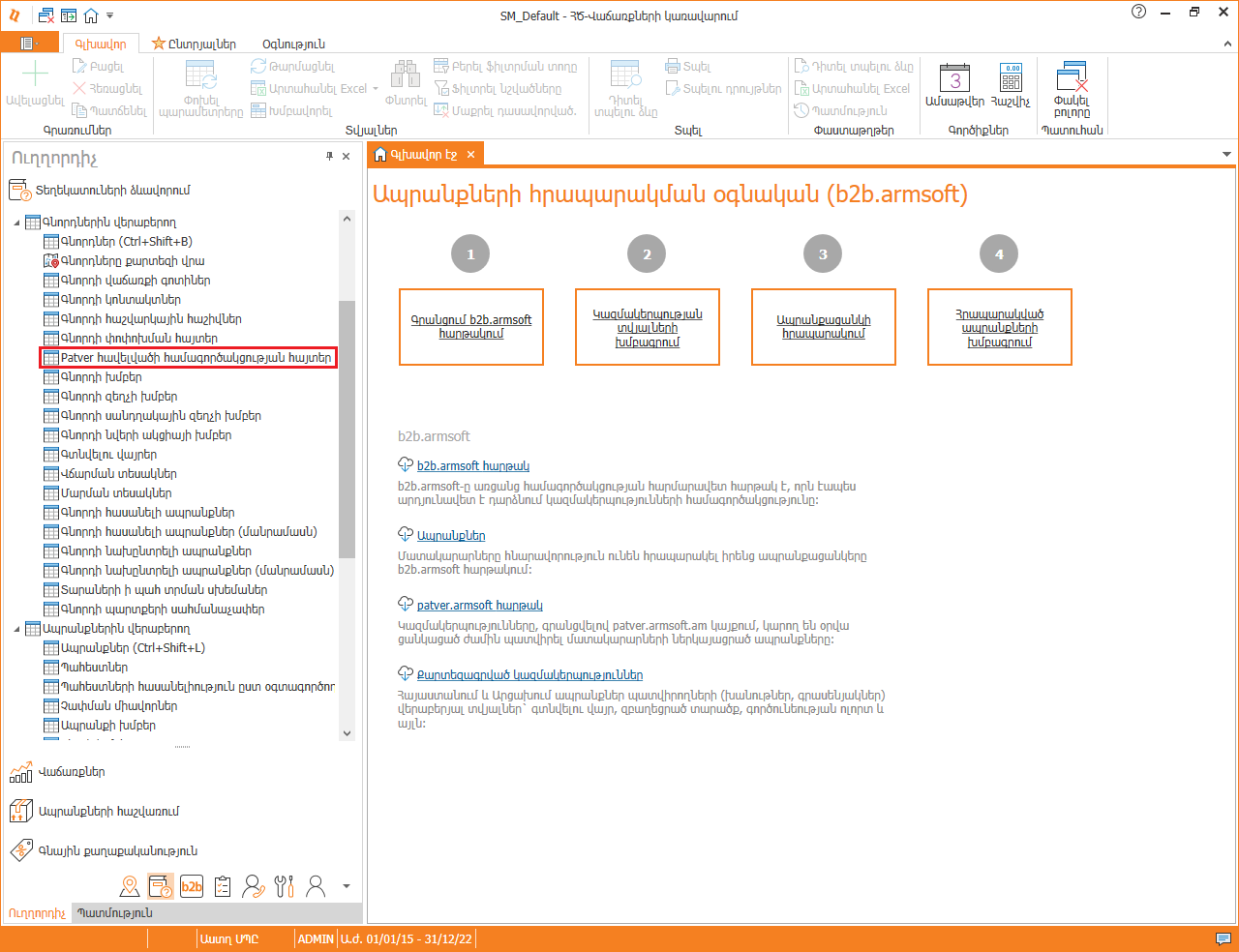Click the Ավելացնել plus button
1239x952 pixels.
[x=35, y=83]
